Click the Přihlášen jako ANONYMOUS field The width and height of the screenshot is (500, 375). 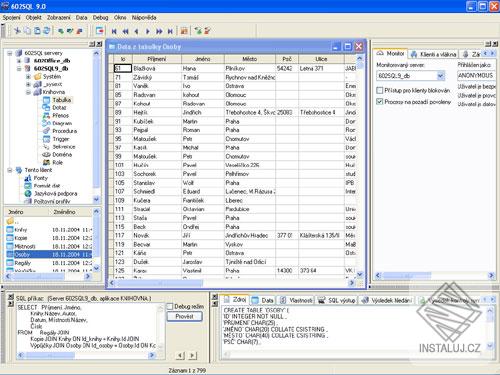[x=476, y=76]
